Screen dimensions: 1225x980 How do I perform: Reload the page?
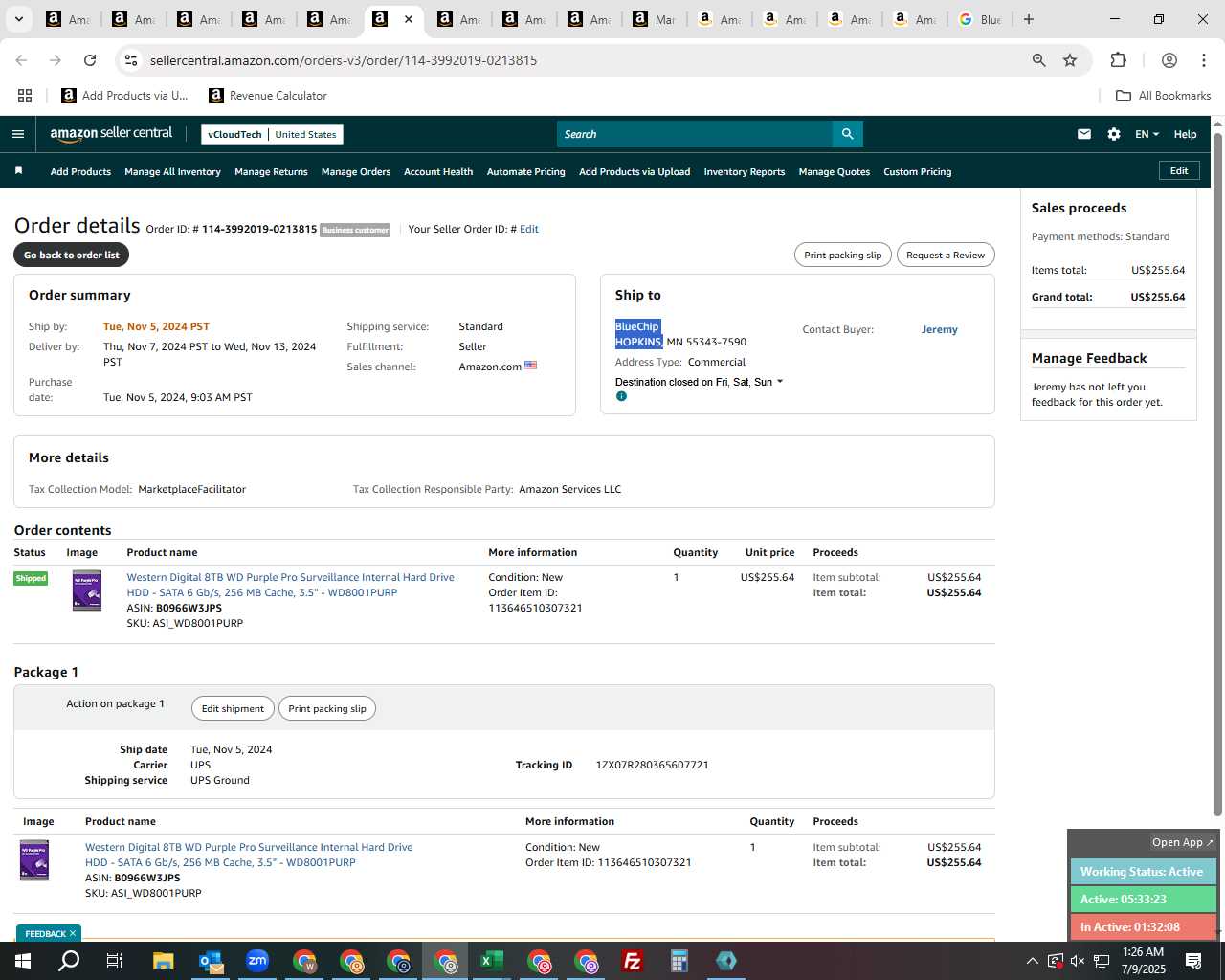(x=90, y=60)
